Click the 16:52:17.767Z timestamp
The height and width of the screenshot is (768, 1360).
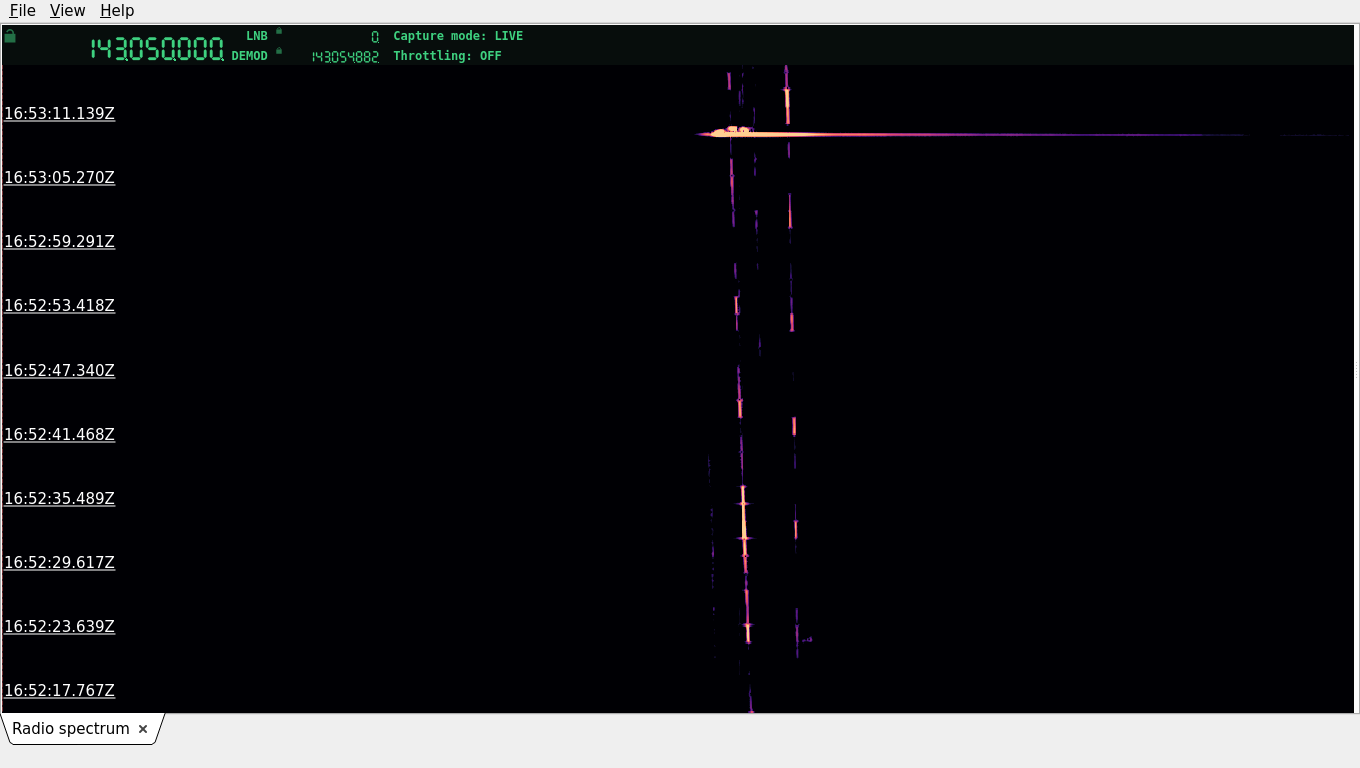click(59, 690)
